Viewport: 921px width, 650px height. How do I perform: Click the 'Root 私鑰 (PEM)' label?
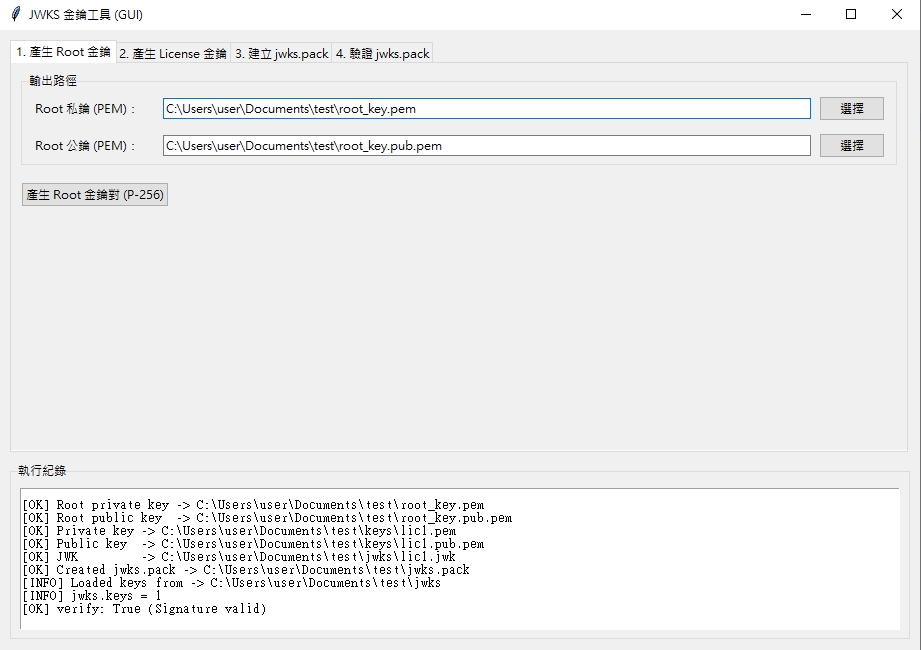(85, 109)
